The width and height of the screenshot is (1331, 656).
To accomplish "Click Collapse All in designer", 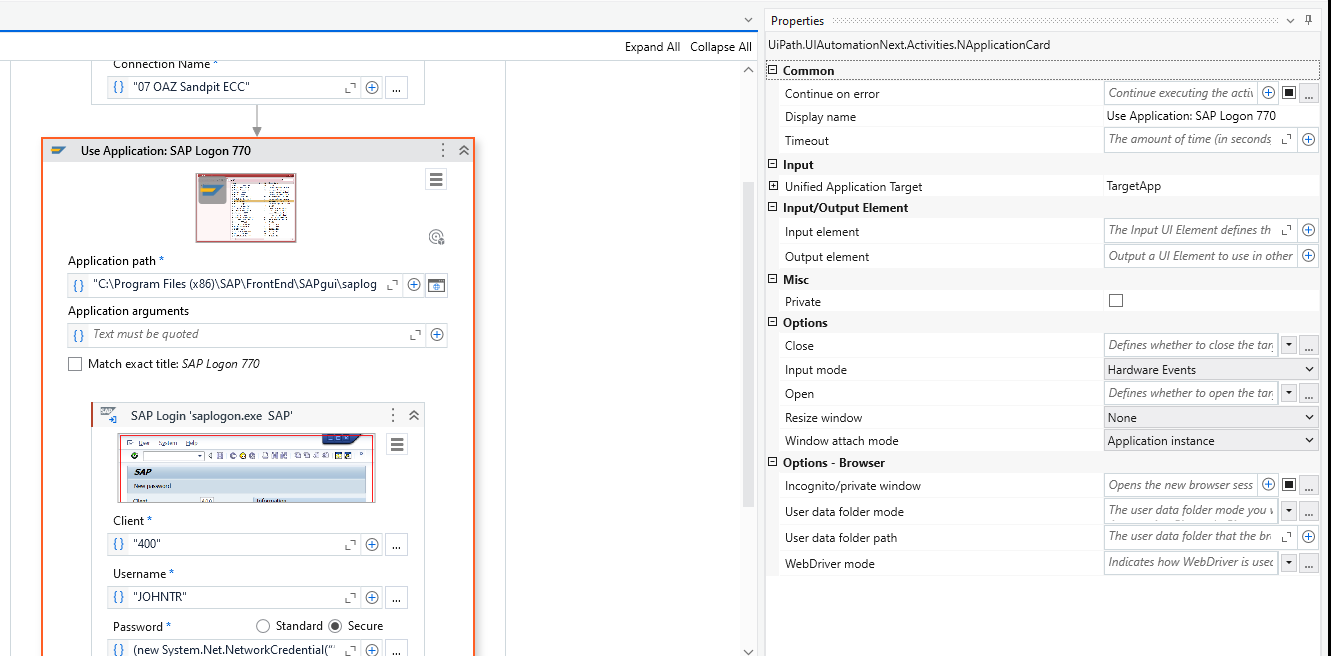I will click(x=721, y=47).
